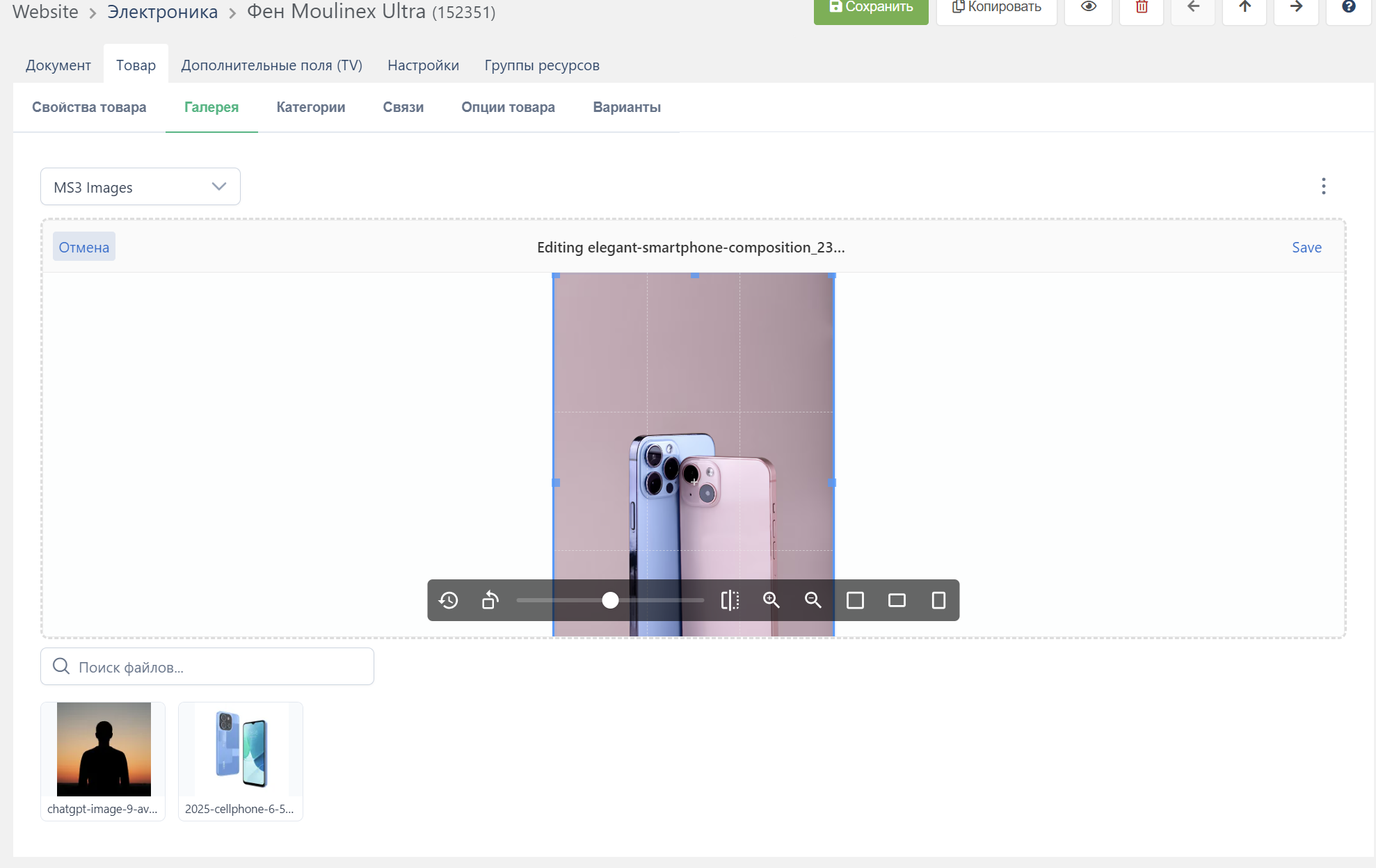The width and height of the screenshot is (1376, 868).
Task: Set crop to landscape aspect ratio
Action: (x=897, y=600)
